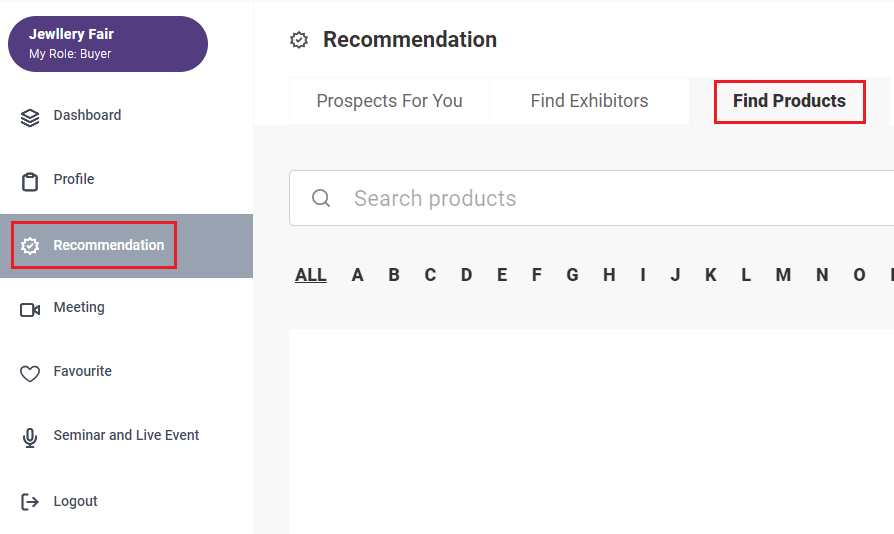The width and height of the screenshot is (894, 534).
Task: Open the Jewllery Fair role button
Action: click(108, 44)
